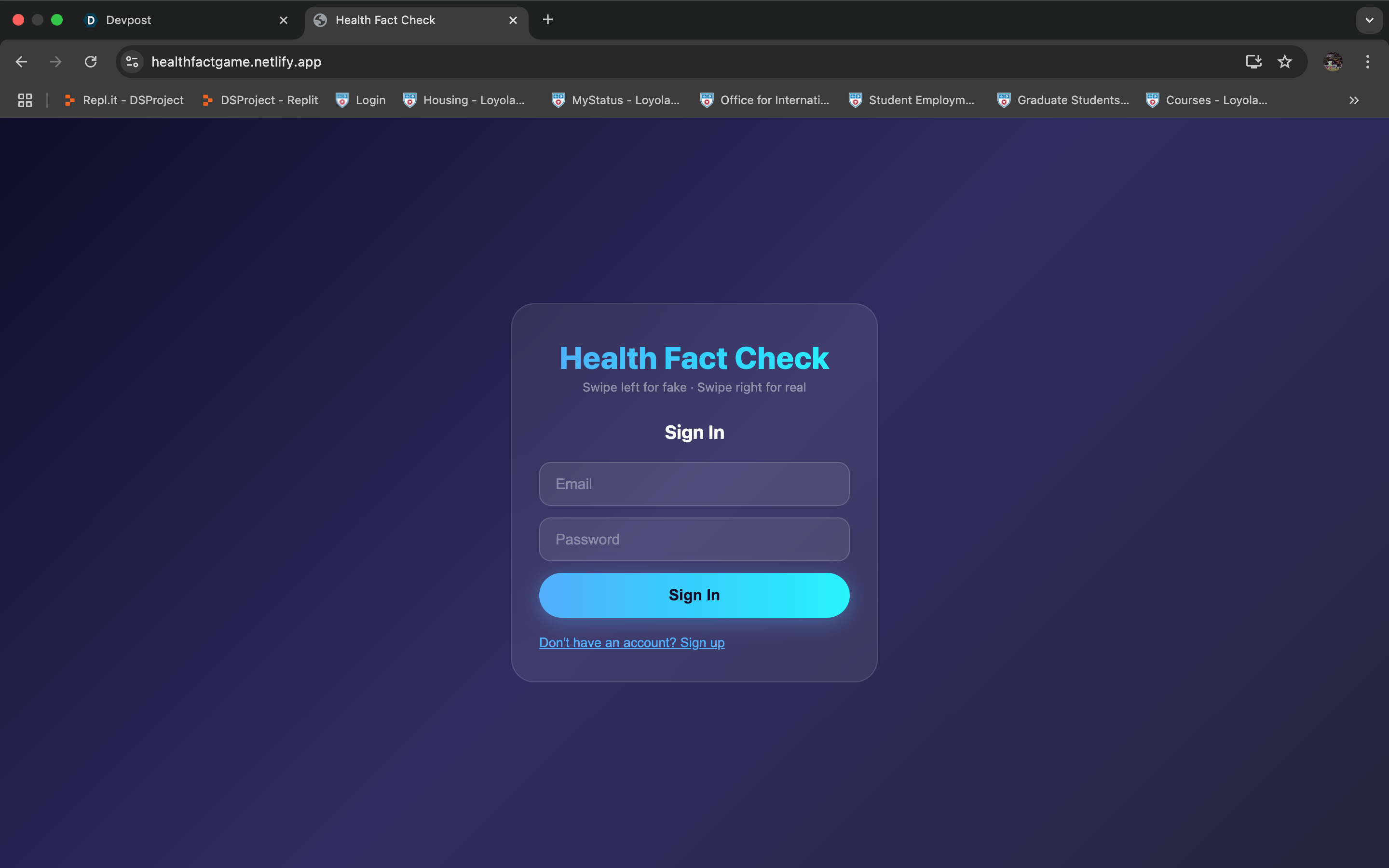Open the Repl.it - DSProject bookmark
Screen dimensions: 1389x868
tap(124, 100)
